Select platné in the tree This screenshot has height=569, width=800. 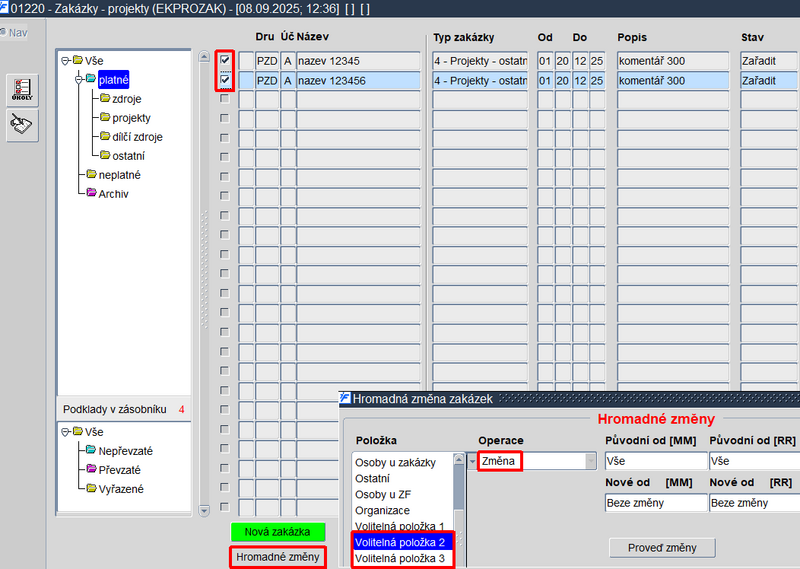click(x=113, y=80)
